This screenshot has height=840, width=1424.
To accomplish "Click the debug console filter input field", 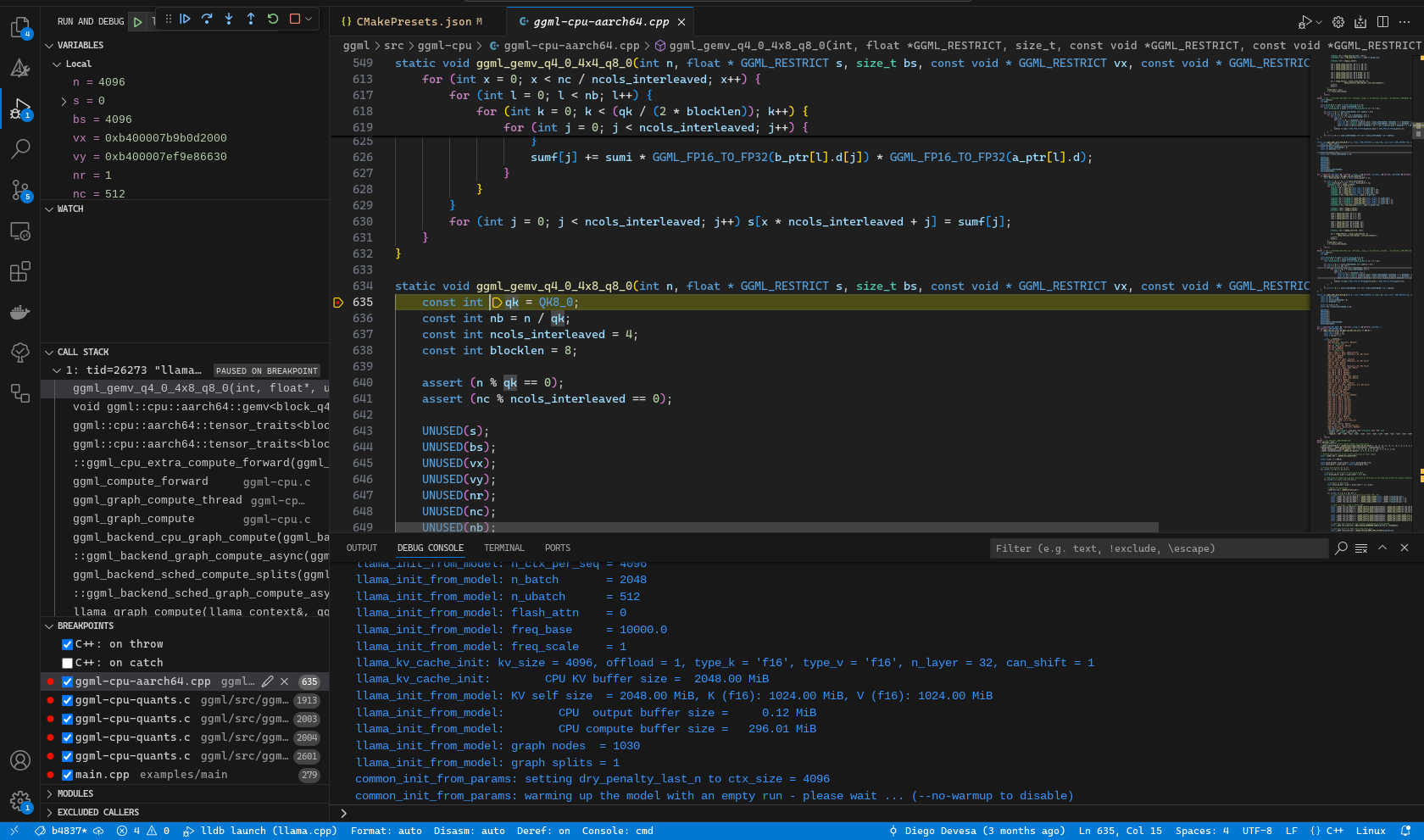I will (1158, 548).
